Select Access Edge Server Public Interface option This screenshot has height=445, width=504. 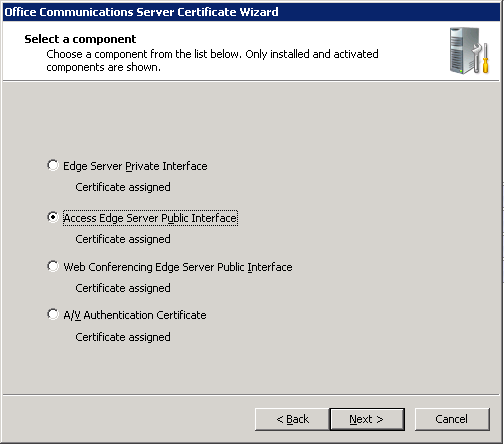click(53, 217)
